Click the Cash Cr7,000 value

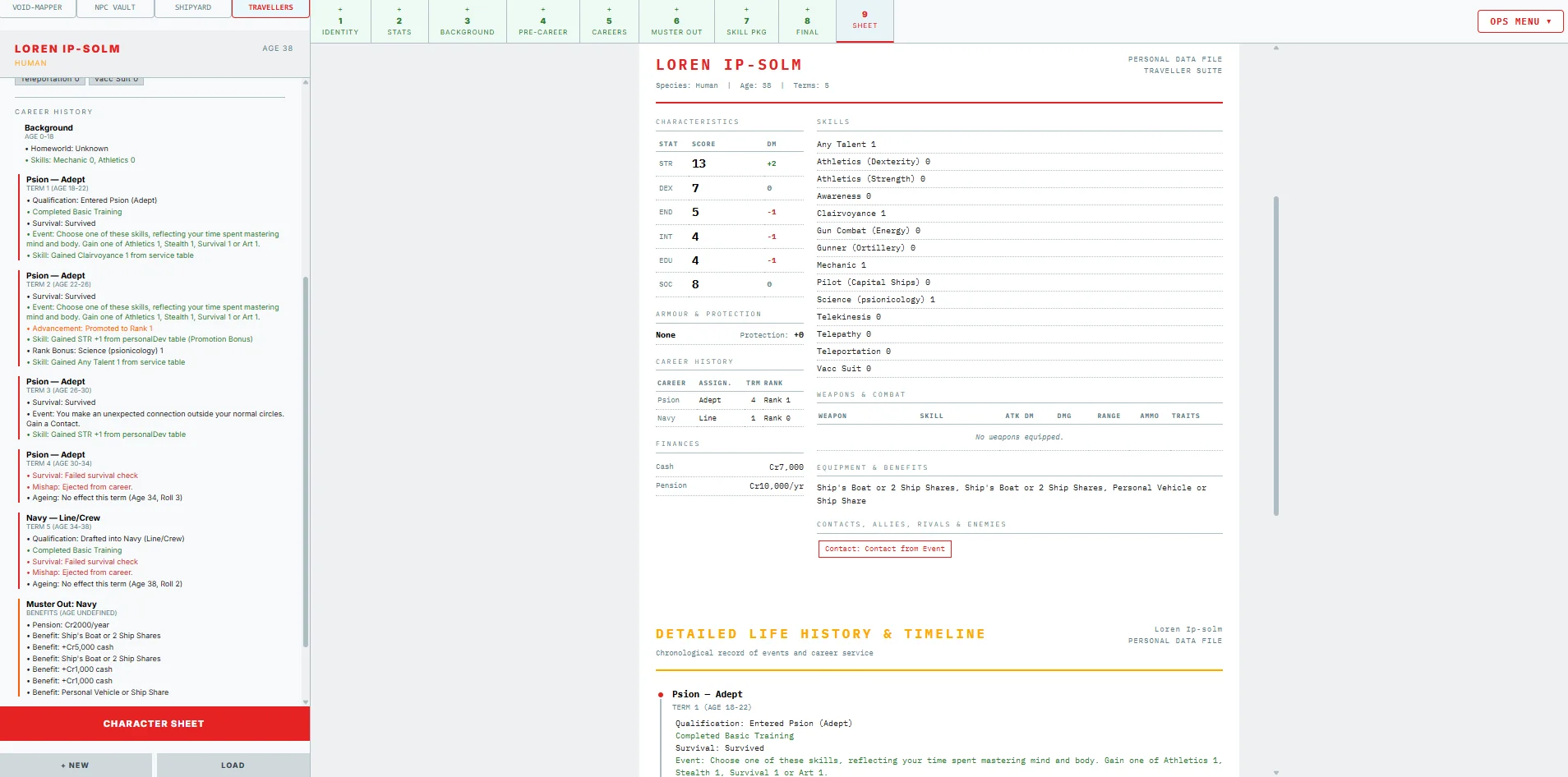tap(786, 467)
